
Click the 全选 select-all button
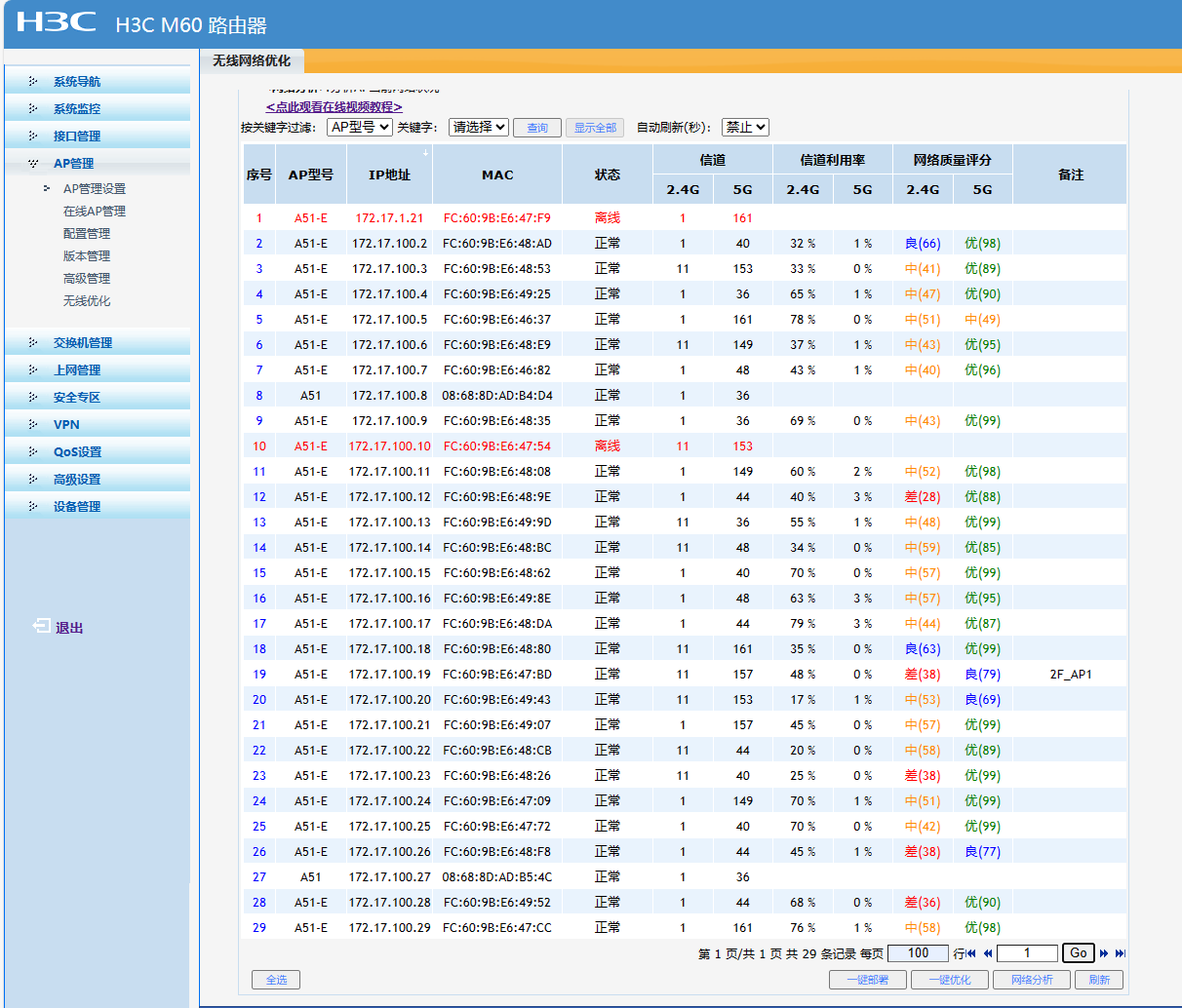click(x=276, y=980)
